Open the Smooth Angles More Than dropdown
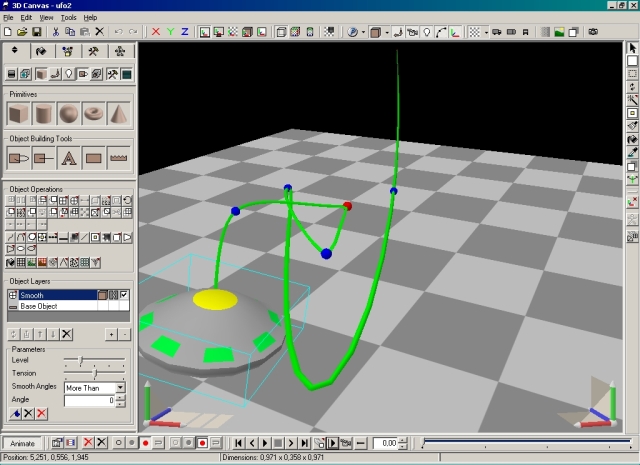 (x=120, y=387)
